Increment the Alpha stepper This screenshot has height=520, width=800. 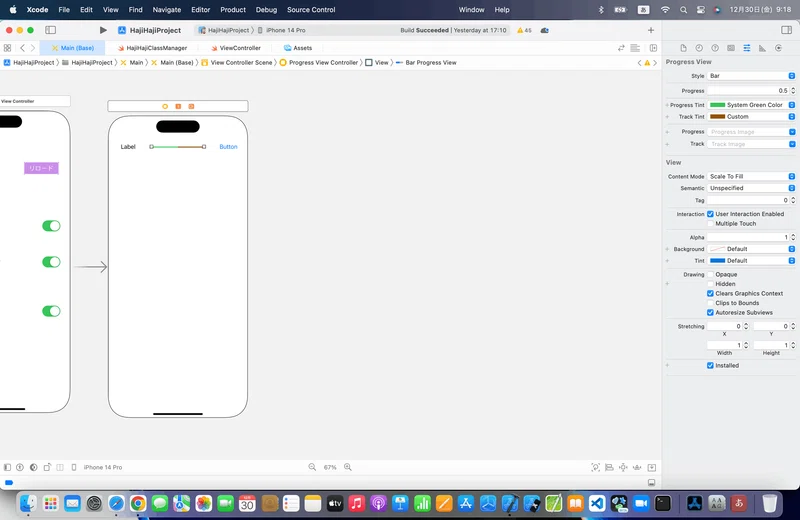793,235
